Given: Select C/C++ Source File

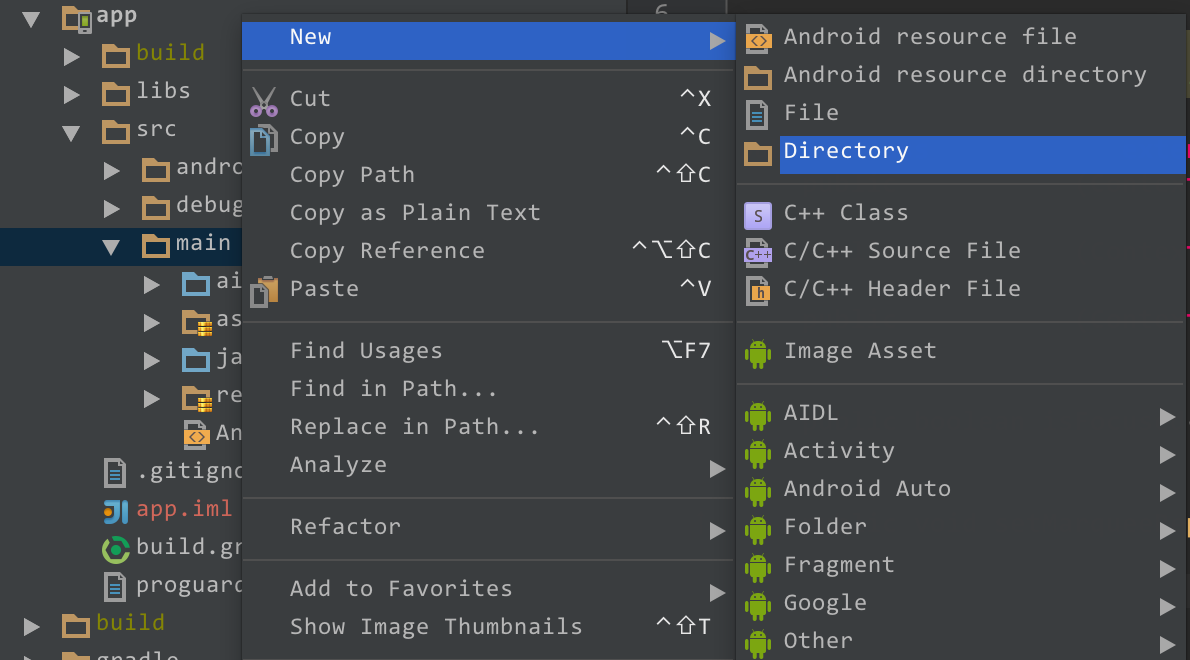Looking at the screenshot, I should (962, 251).
